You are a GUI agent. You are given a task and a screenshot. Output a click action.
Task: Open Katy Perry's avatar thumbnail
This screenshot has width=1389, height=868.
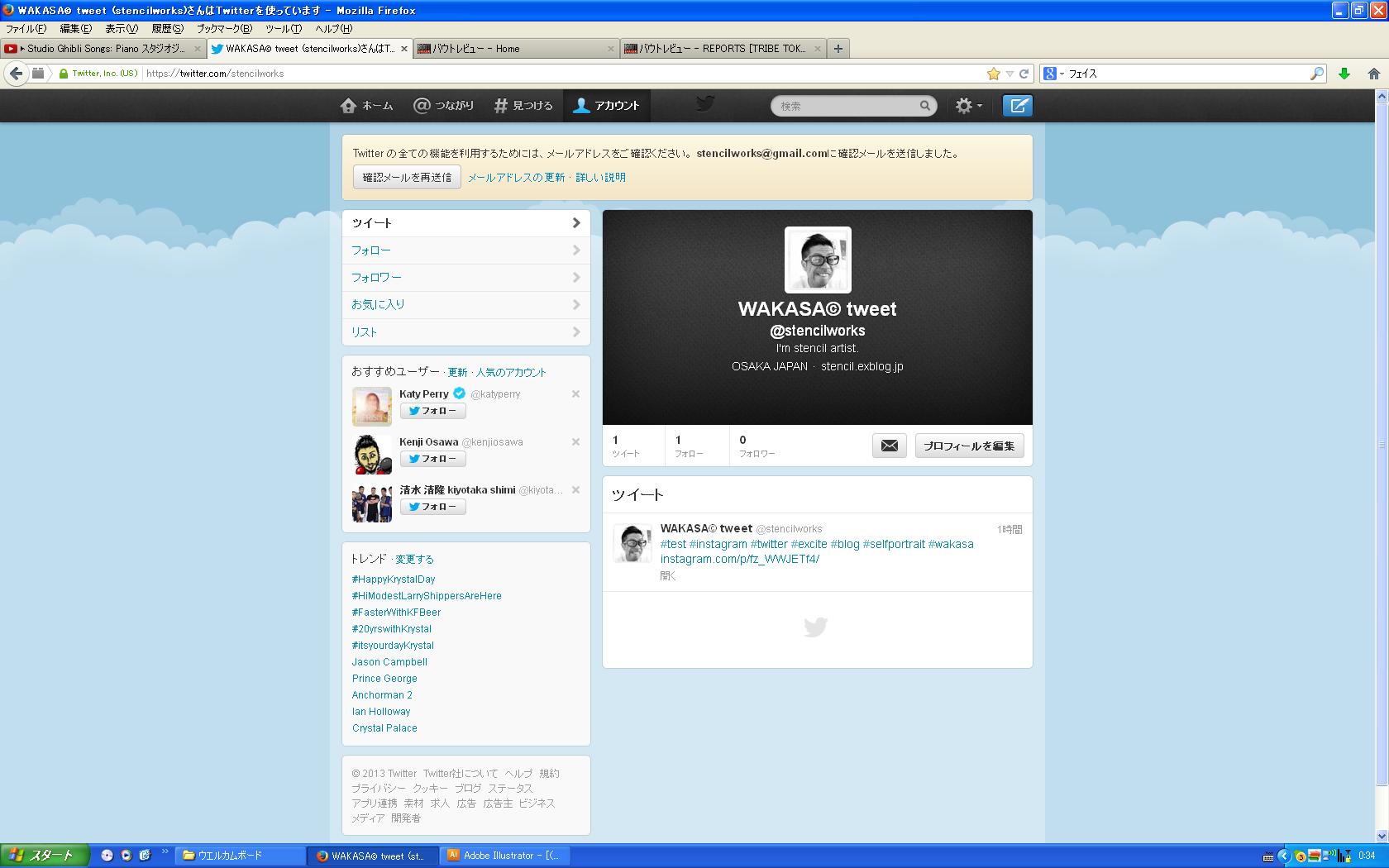[x=372, y=407]
